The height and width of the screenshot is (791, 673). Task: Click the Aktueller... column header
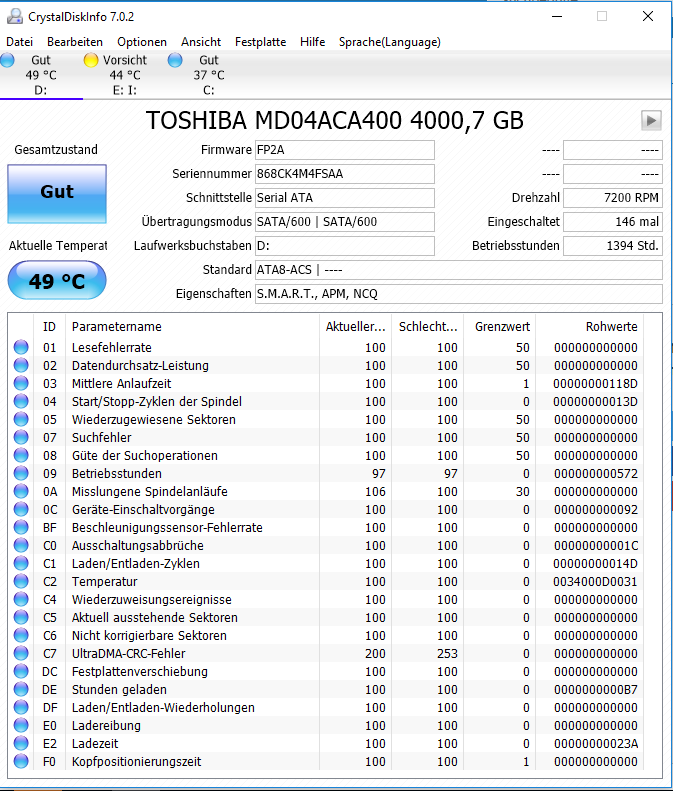356,326
